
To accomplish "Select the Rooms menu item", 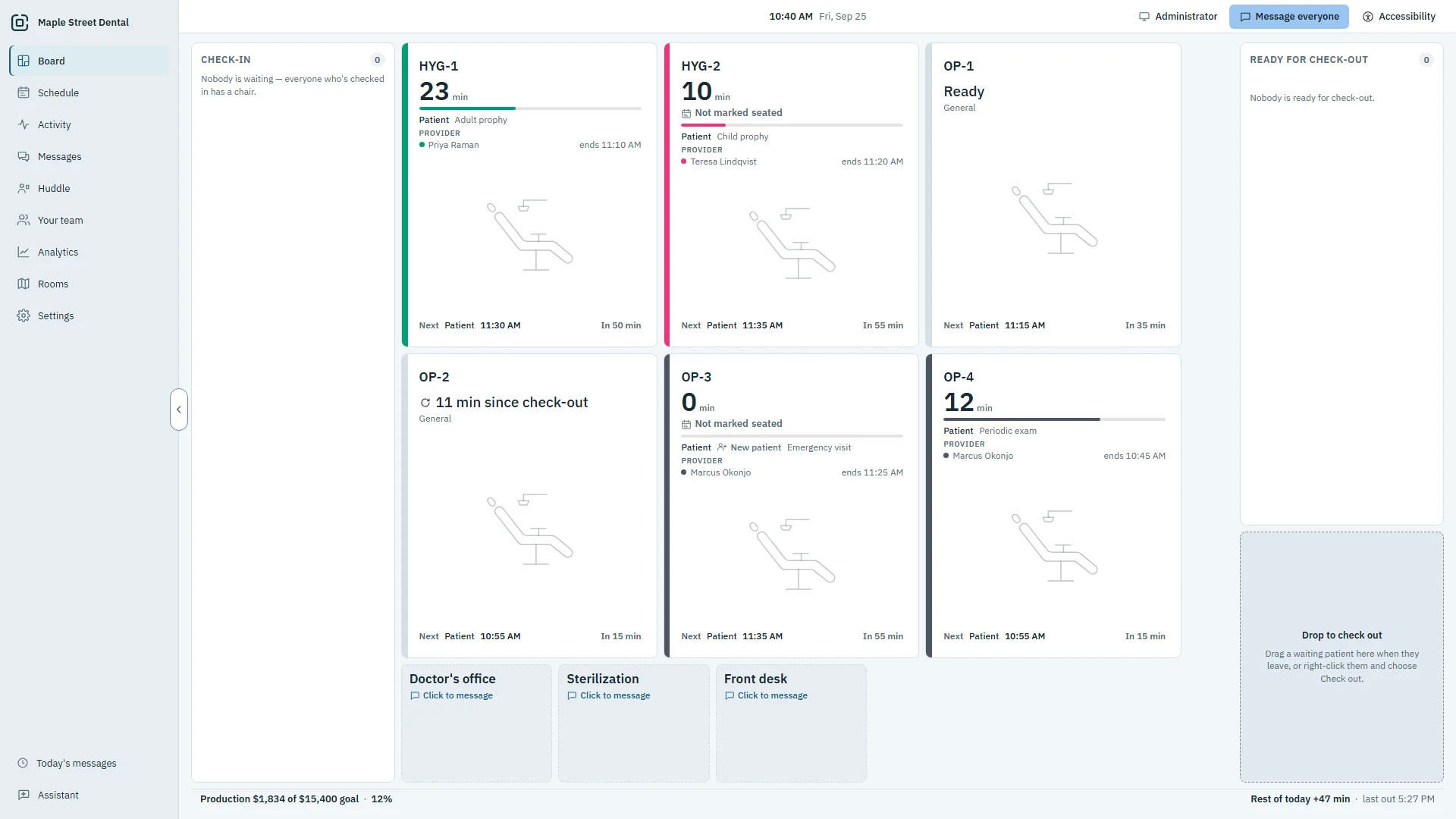I will 89,284.
